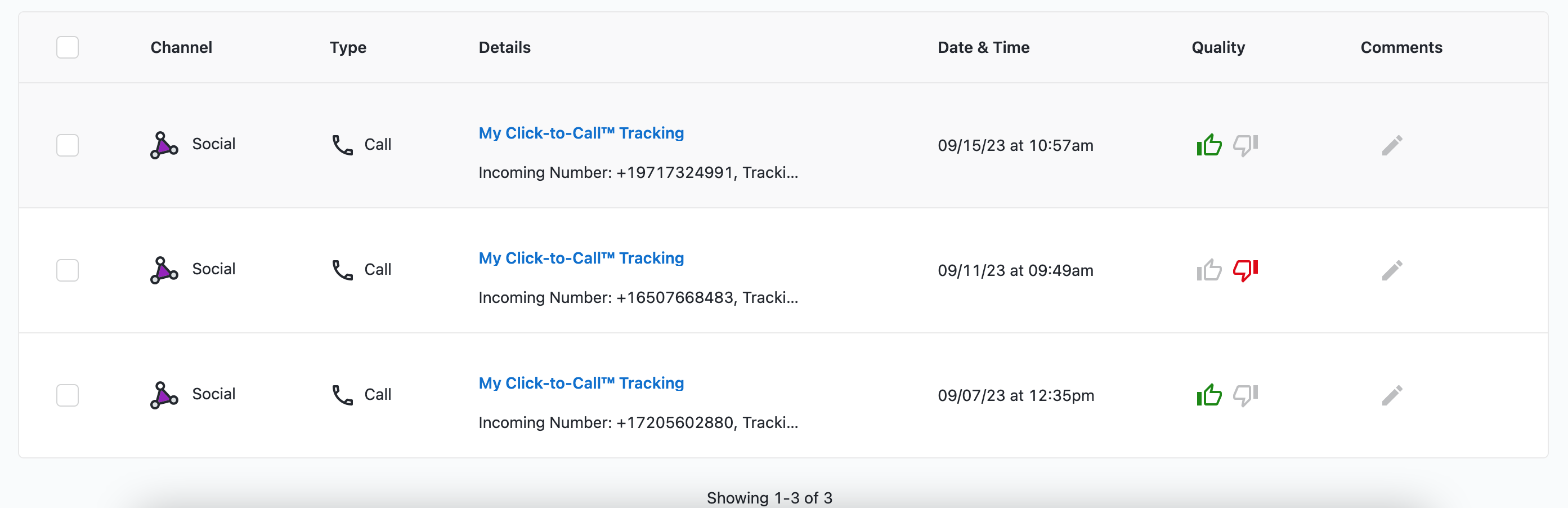This screenshot has width=1568, height=508.
Task: Toggle the select-all checkbox in the header
Action: pos(68,47)
